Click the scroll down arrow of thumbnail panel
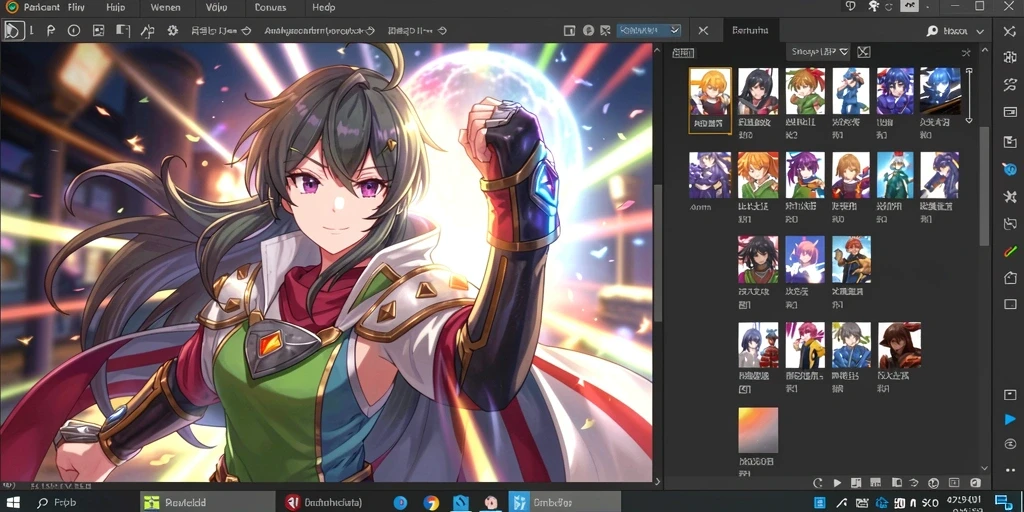 [985, 468]
